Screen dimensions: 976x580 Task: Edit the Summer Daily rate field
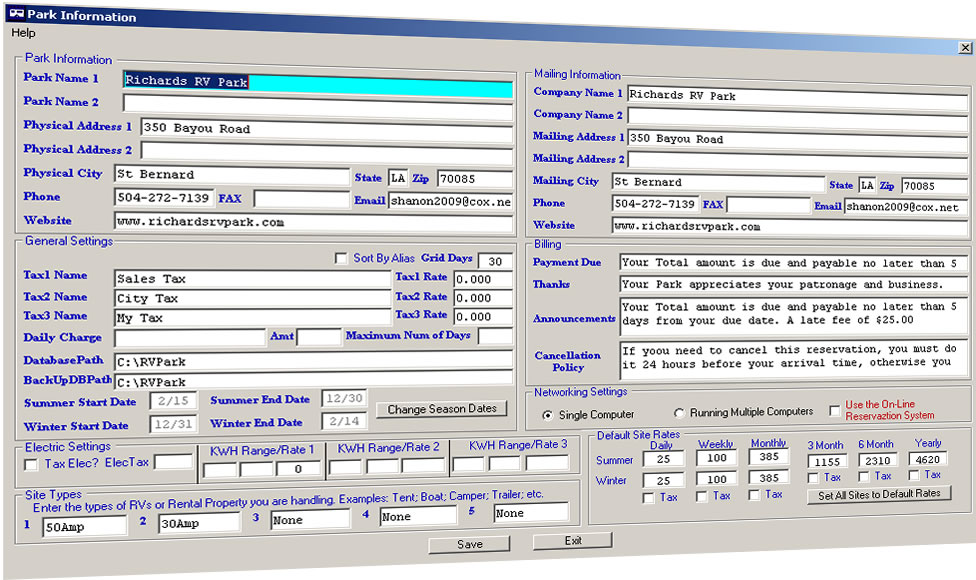coord(663,459)
